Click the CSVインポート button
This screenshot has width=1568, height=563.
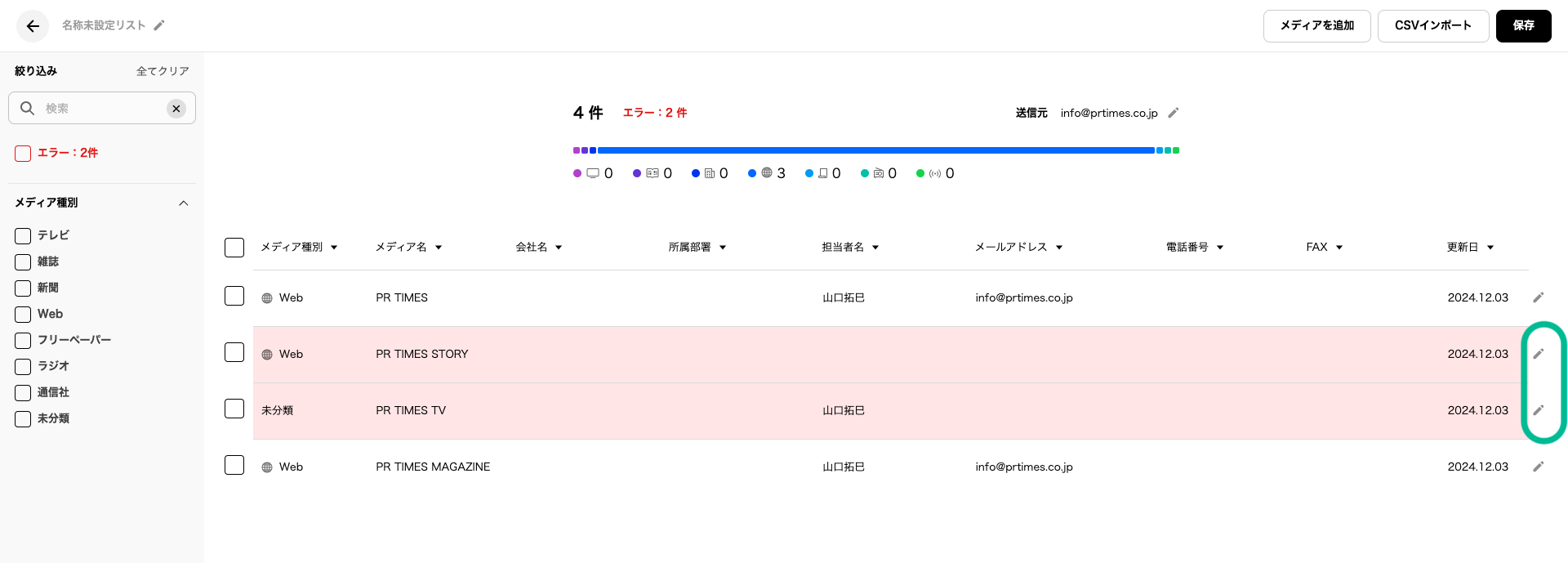(x=1432, y=26)
